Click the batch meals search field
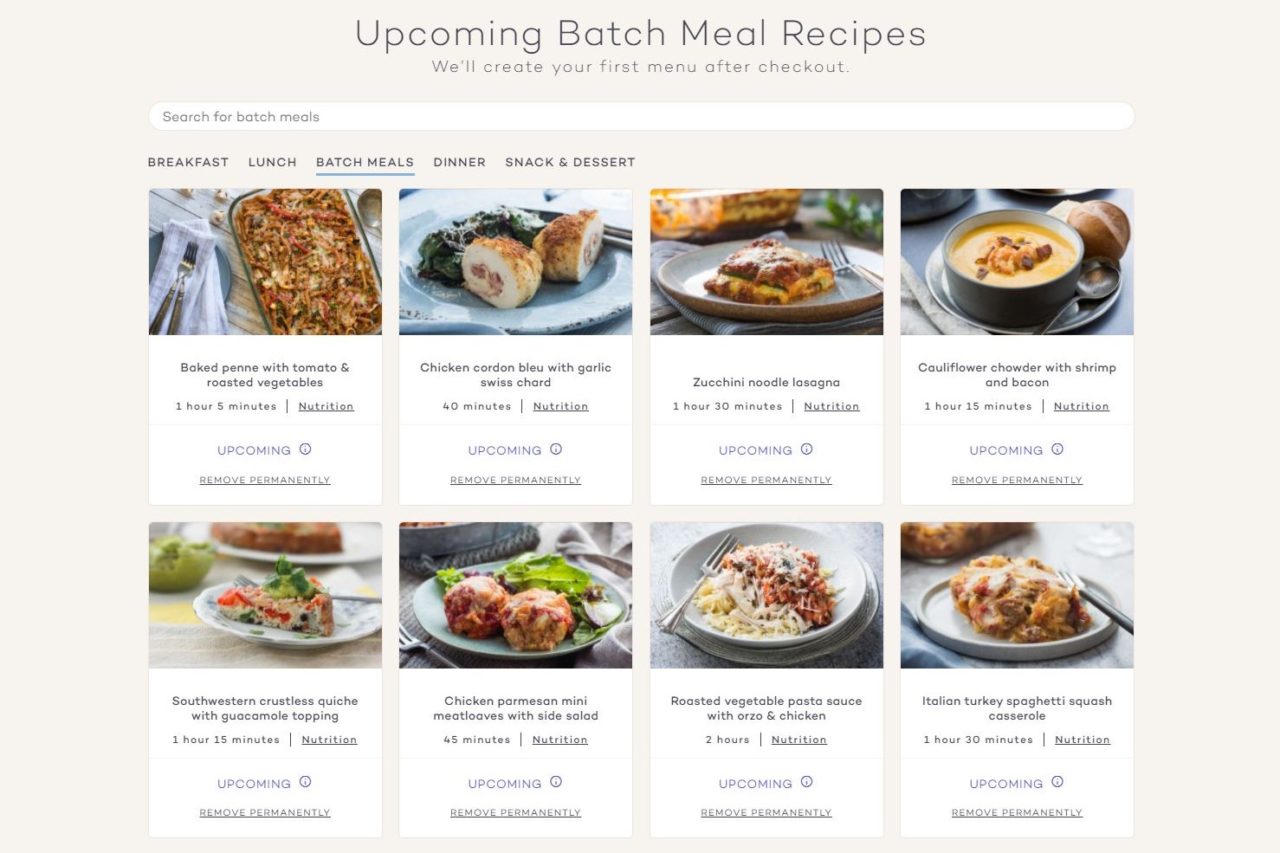This screenshot has width=1280, height=853. coord(640,116)
